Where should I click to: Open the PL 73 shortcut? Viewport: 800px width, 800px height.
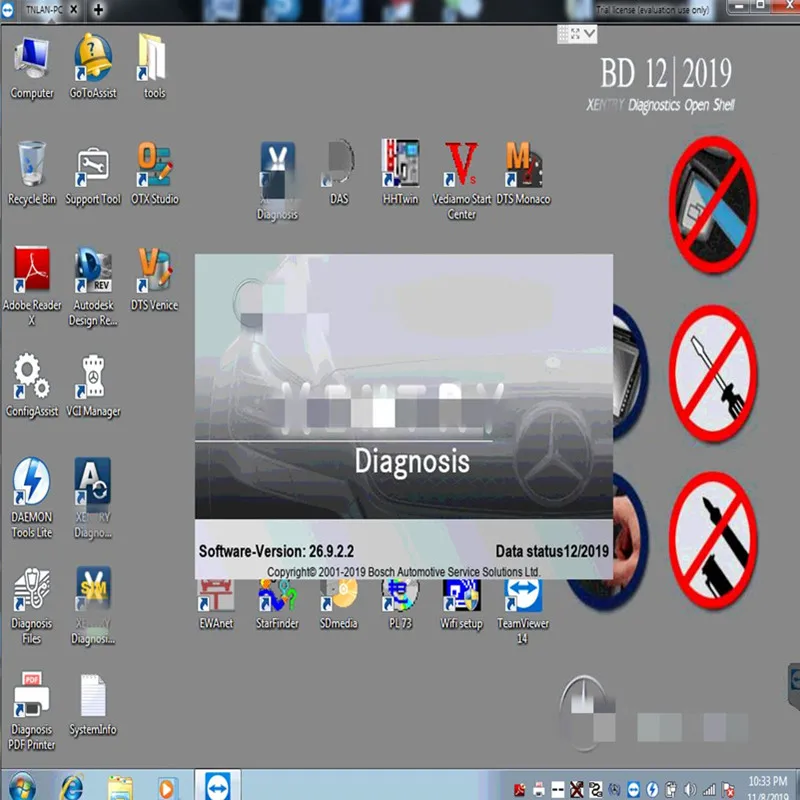401,605
